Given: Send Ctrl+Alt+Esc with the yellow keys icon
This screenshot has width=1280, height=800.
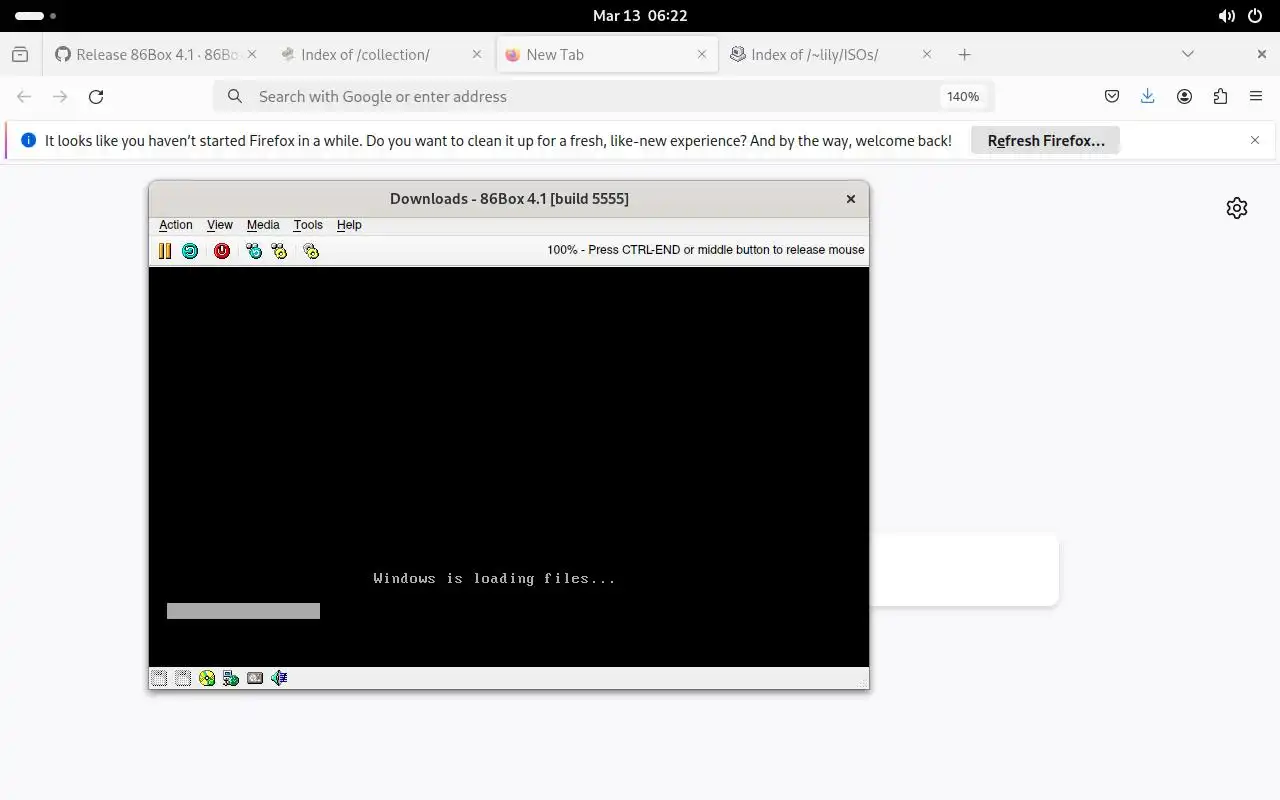Looking at the screenshot, I should pos(279,251).
